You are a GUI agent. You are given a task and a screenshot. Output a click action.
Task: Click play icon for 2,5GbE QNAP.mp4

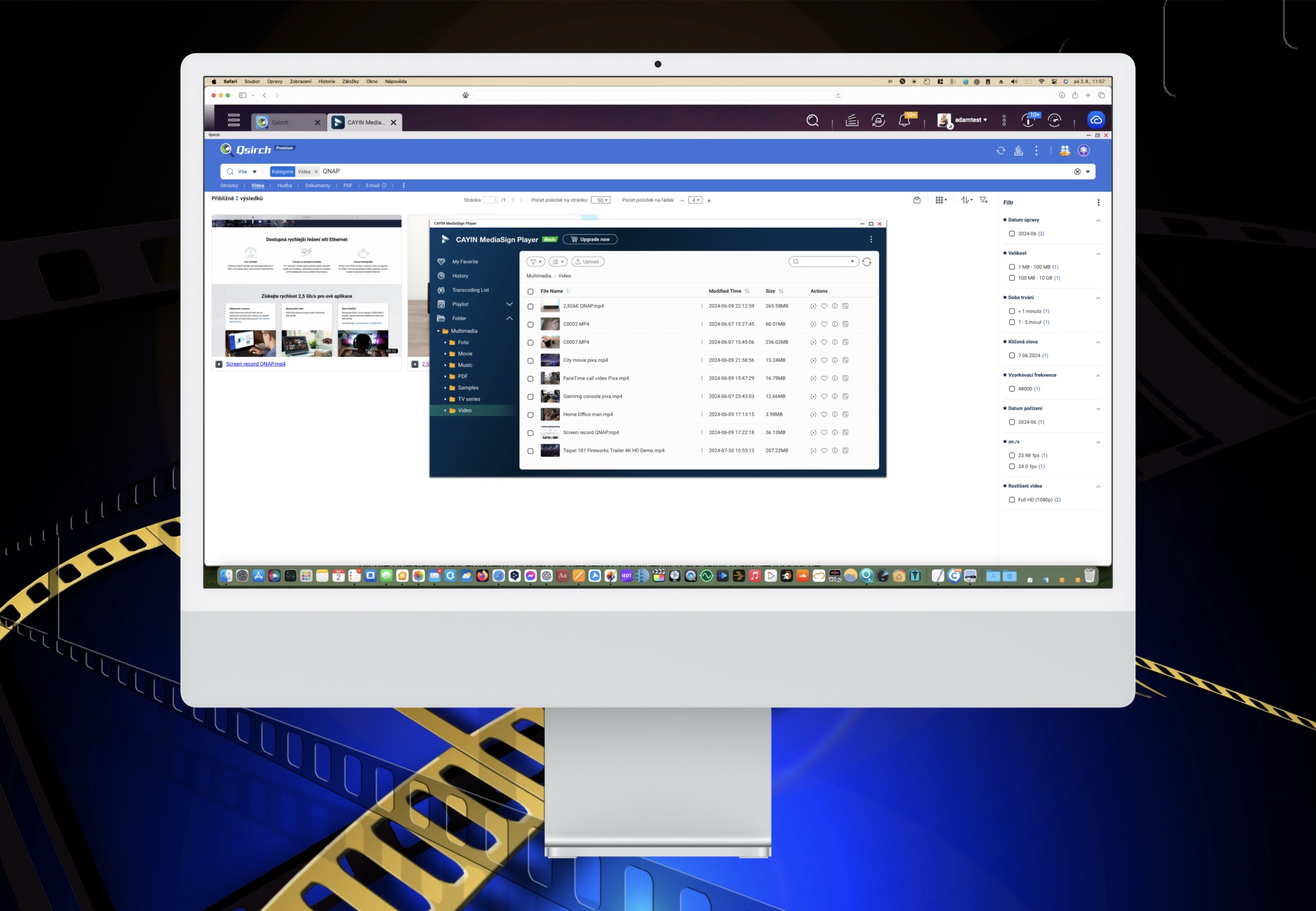(x=813, y=306)
